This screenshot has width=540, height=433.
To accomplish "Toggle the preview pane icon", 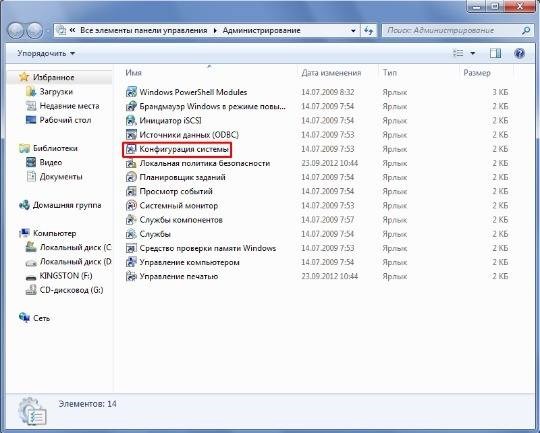I will point(495,53).
